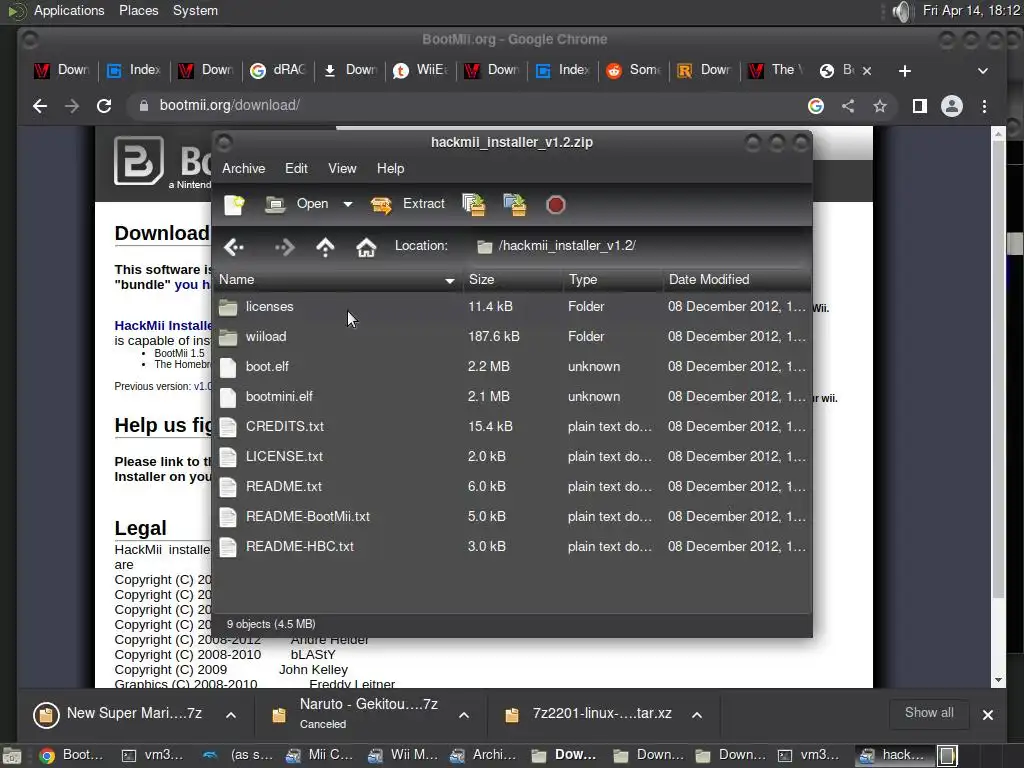
Task: Select the README-HBC.txt file
Action: (513, 547)
